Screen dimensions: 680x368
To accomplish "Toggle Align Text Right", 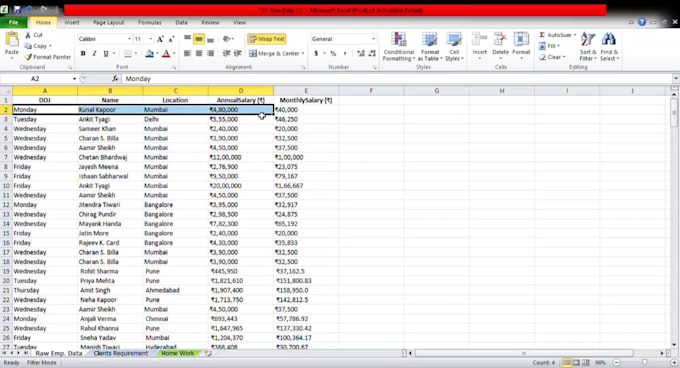I will [x=210, y=53].
